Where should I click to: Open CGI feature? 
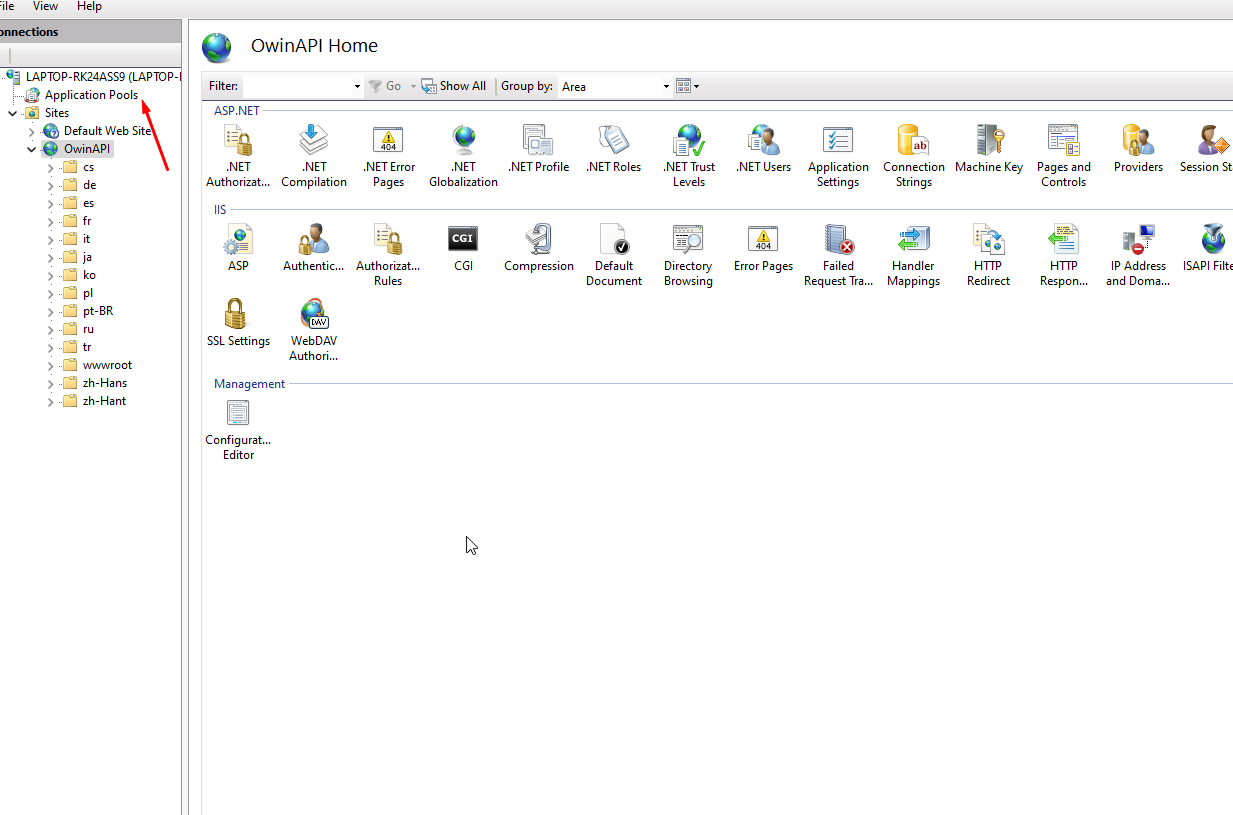[463, 248]
